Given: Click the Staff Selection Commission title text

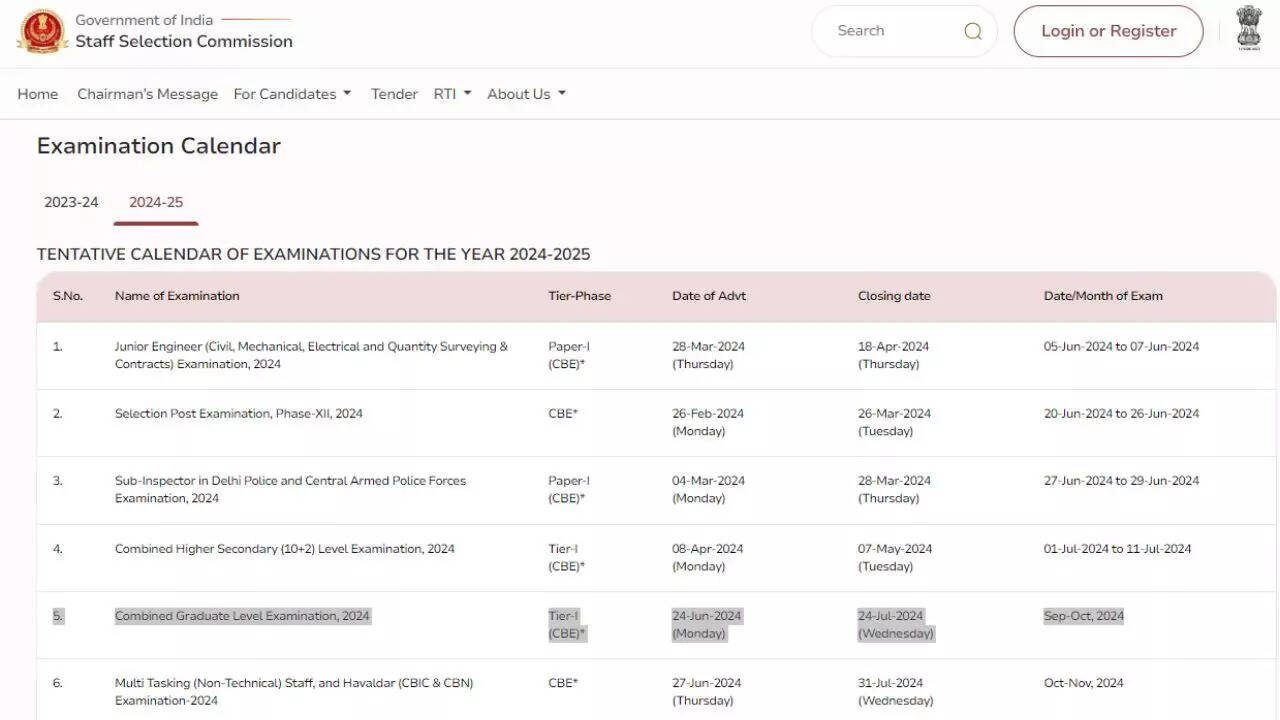Looking at the screenshot, I should pos(184,41).
